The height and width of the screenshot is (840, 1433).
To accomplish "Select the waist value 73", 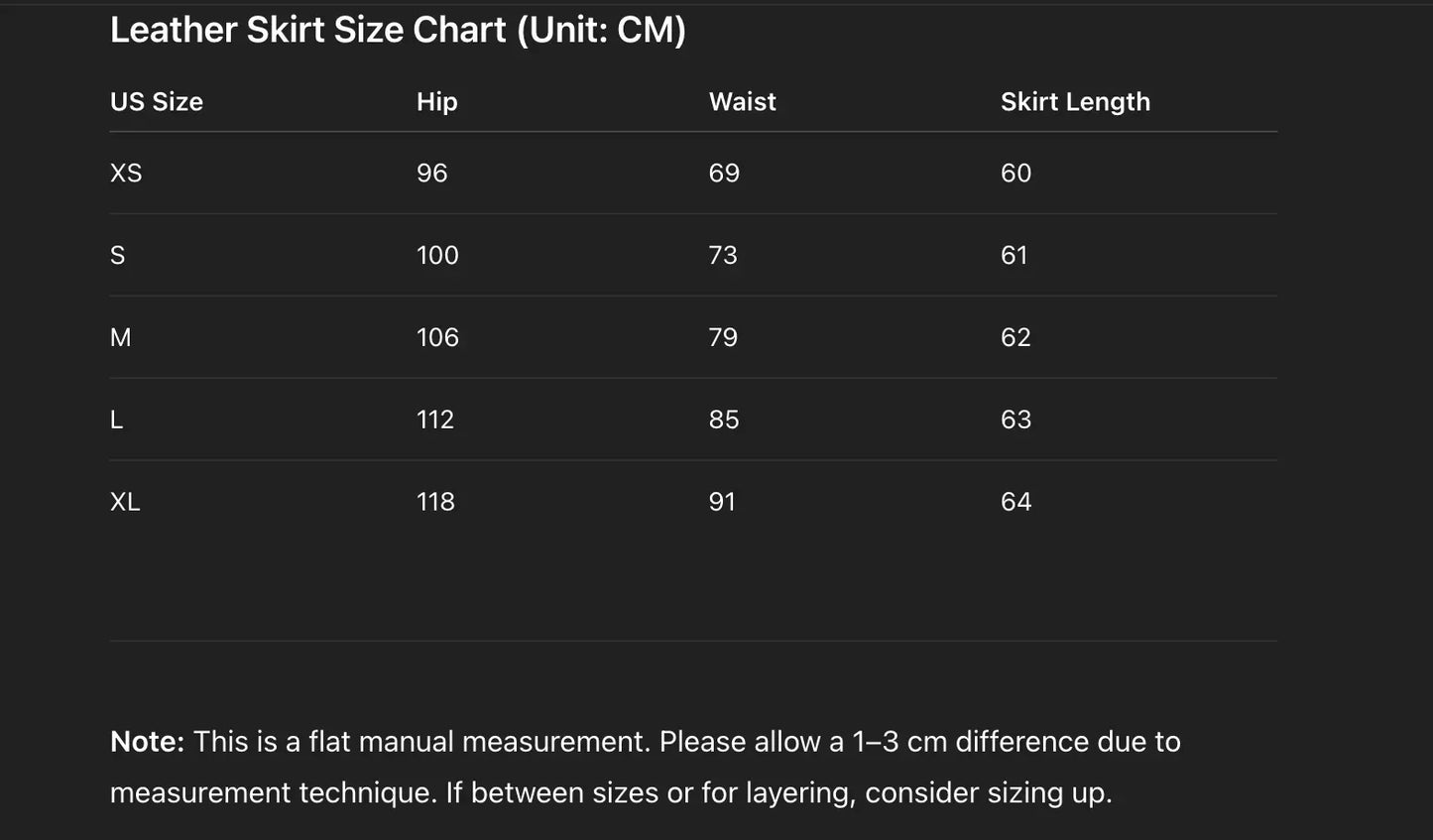I will (x=723, y=256).
